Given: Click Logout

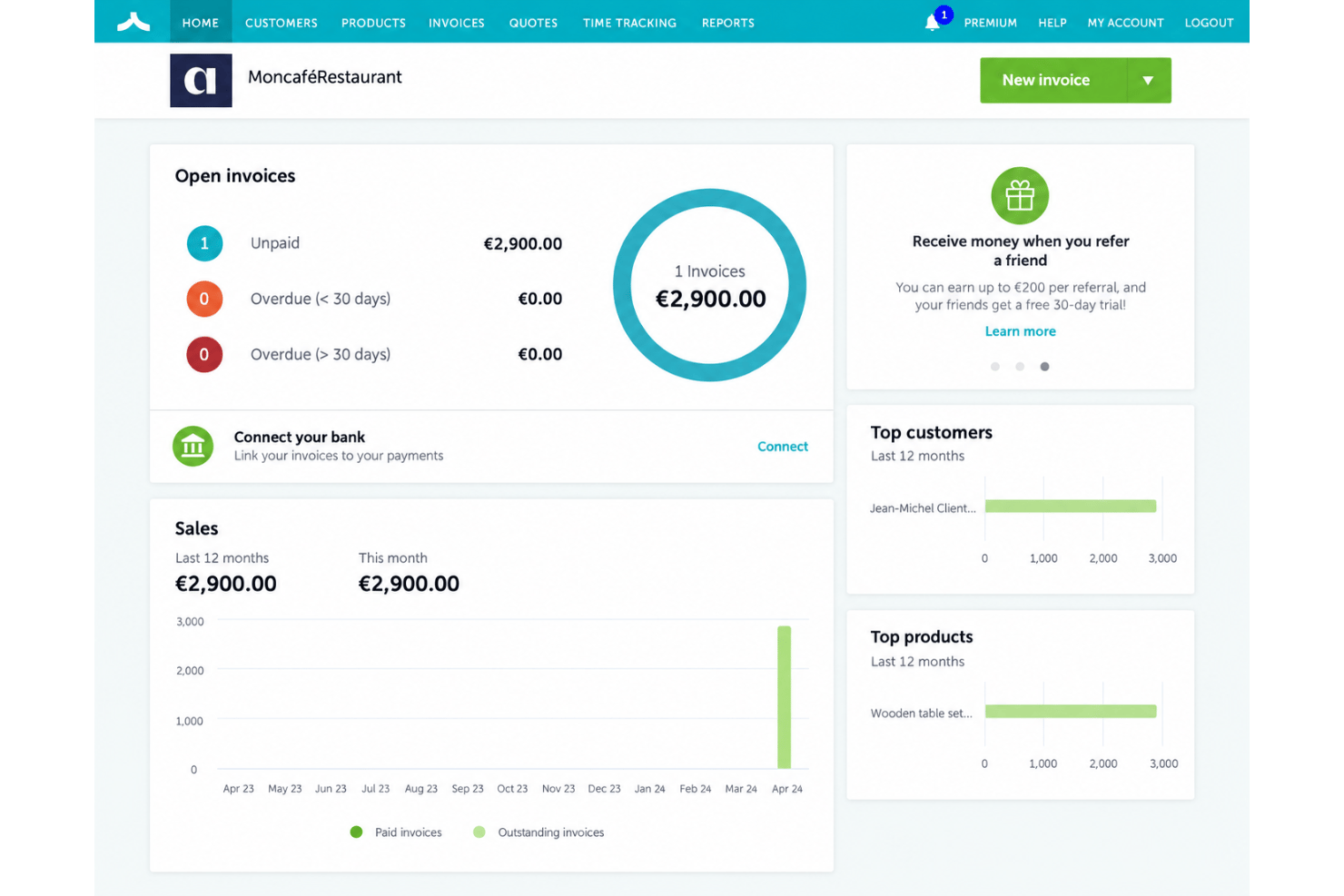Looking at the screenshot, I should point(1209,23).
